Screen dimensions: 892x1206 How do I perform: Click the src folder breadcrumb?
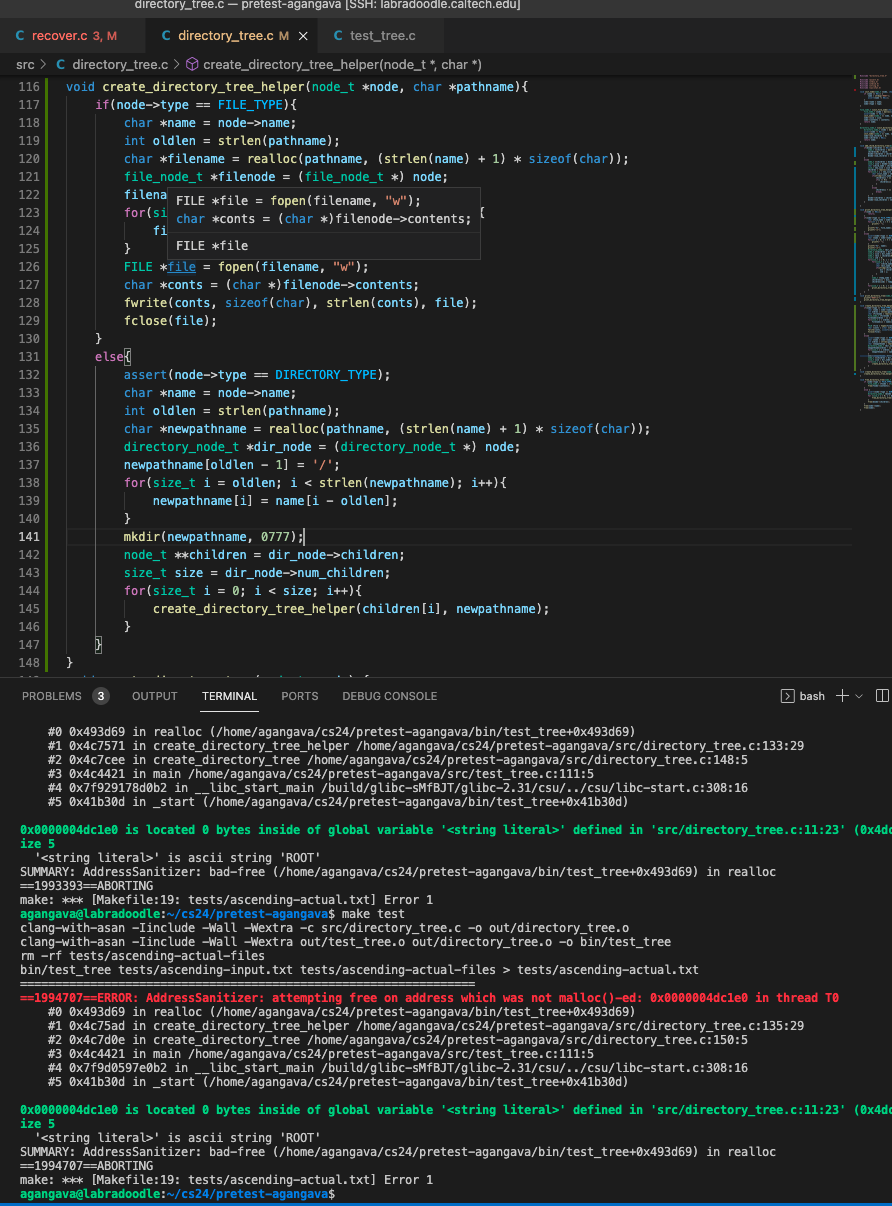tap(25, 65)
